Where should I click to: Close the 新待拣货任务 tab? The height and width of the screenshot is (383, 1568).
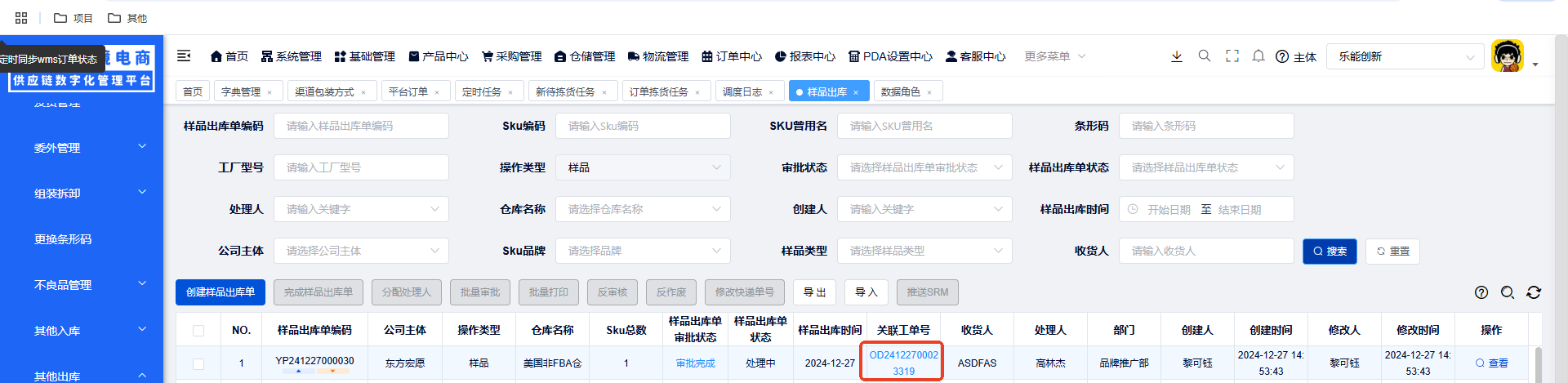604,92
